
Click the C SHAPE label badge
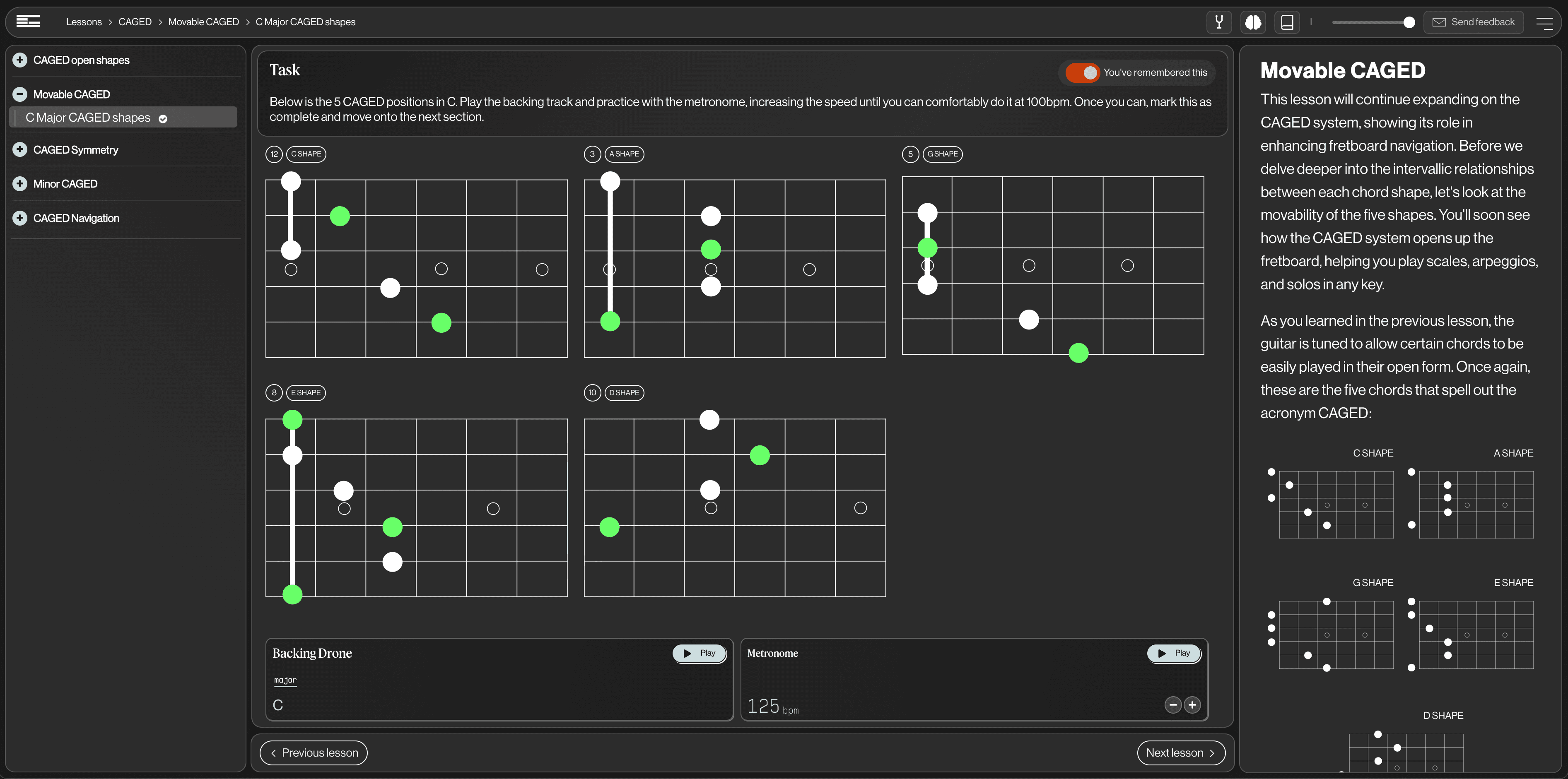tap(306, 154)
